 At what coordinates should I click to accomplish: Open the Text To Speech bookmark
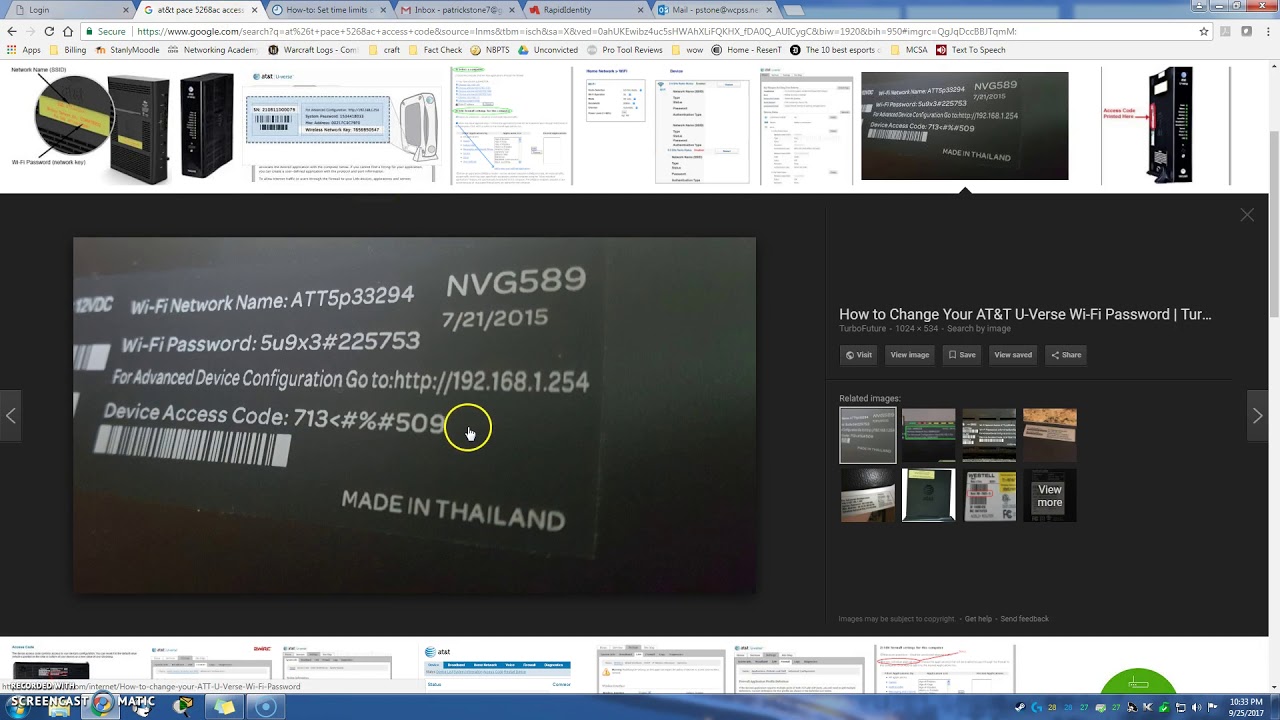tap(971, 50)
